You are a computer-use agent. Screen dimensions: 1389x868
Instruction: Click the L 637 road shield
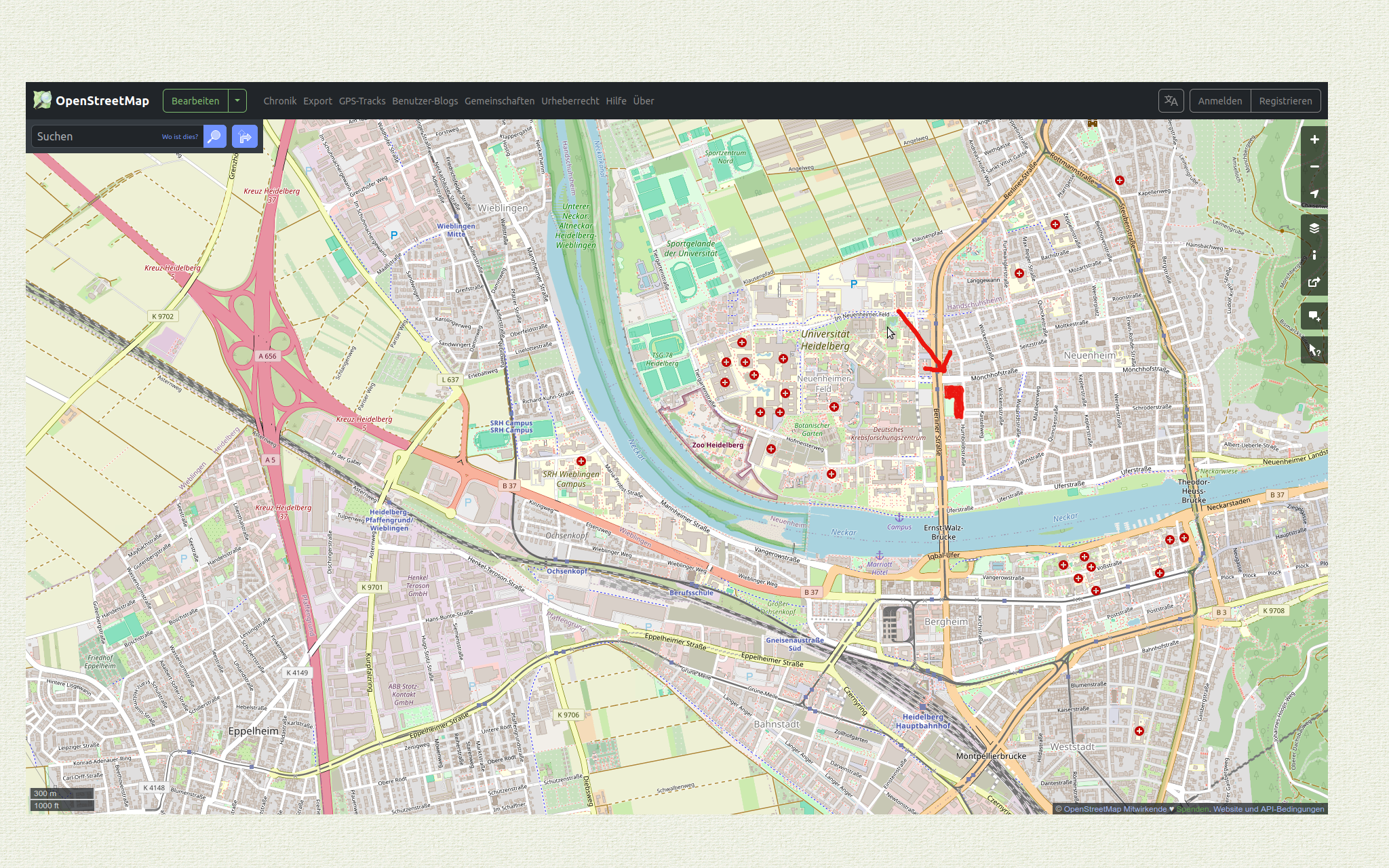(x=451, y=380)
